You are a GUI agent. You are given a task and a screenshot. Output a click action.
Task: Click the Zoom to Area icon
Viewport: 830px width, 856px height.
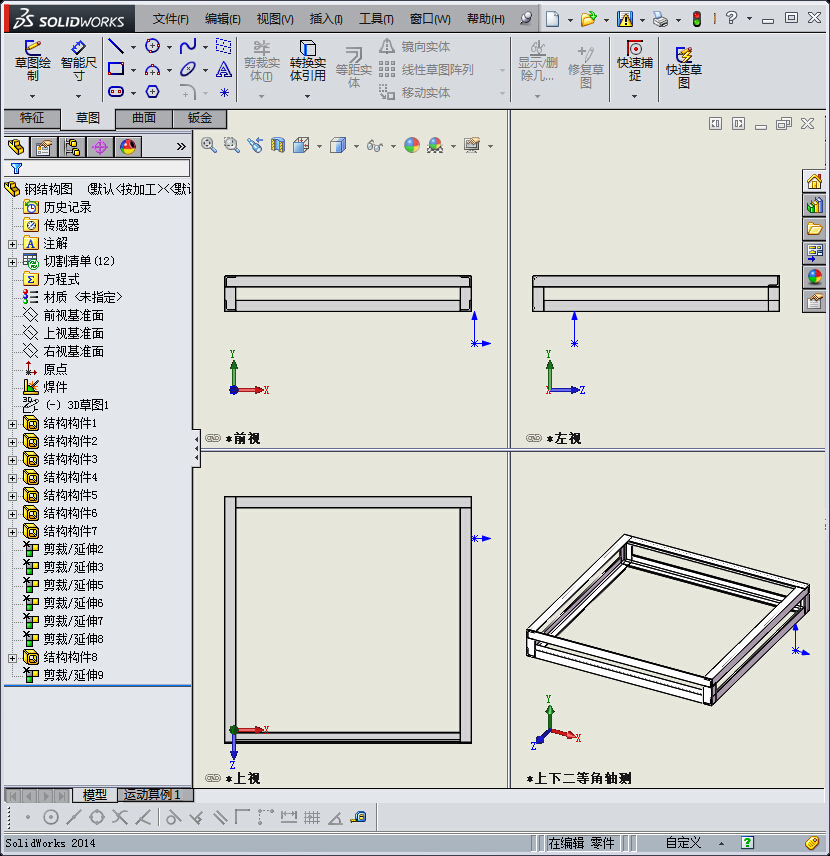pyautogui.click(x=232, y=145)
